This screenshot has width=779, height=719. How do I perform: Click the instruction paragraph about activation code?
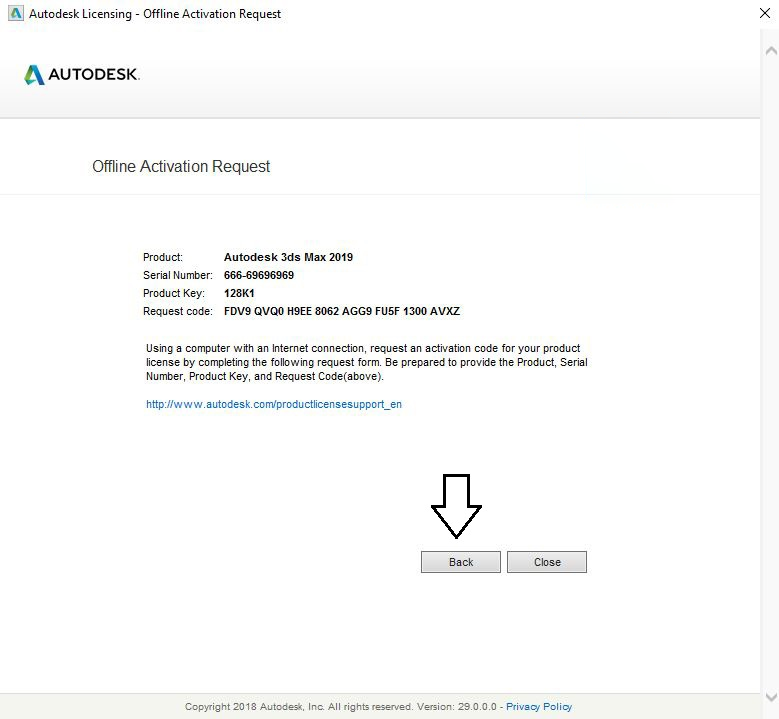[x=367, y=362]
